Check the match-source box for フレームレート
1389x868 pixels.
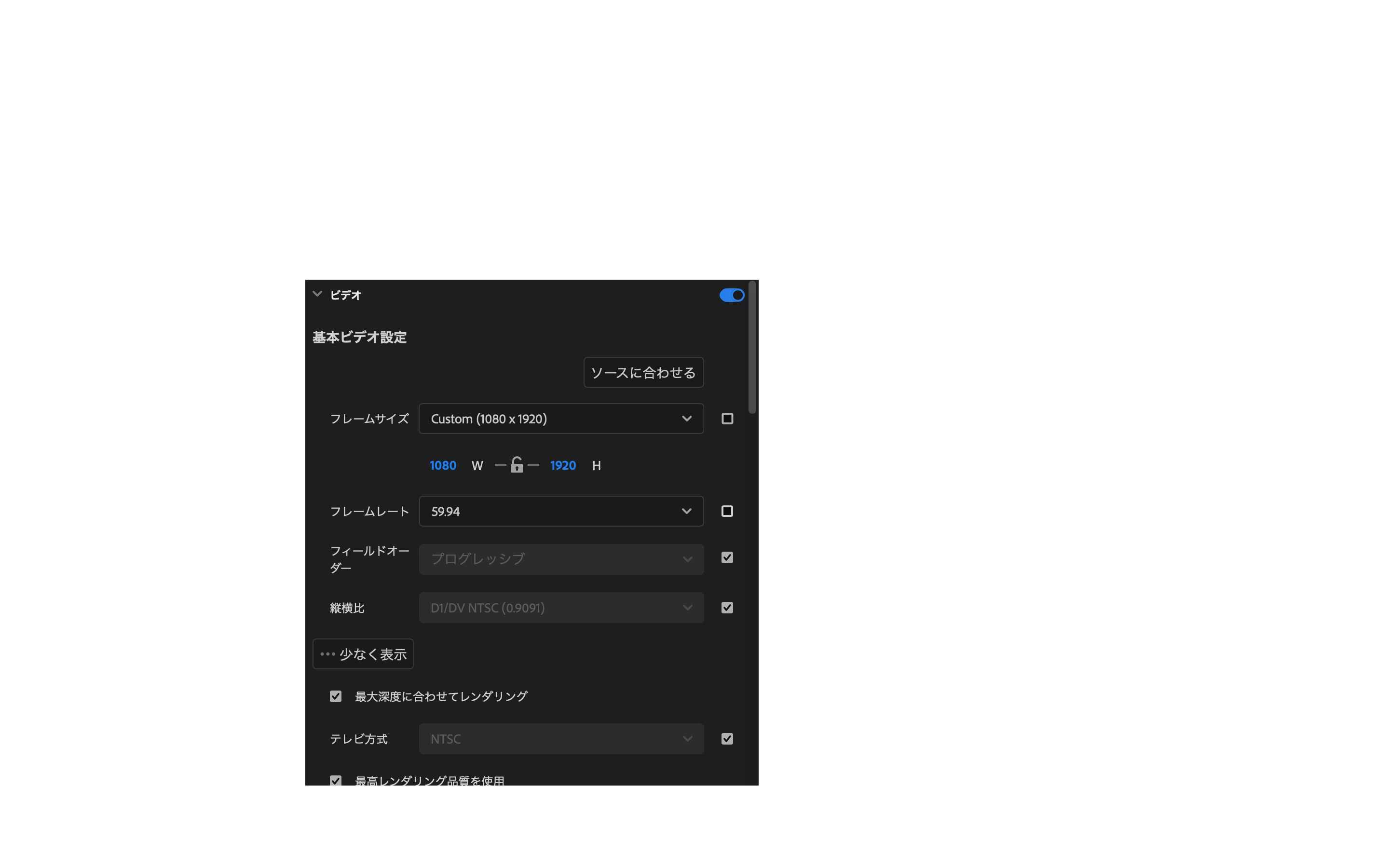pos(727,512)
